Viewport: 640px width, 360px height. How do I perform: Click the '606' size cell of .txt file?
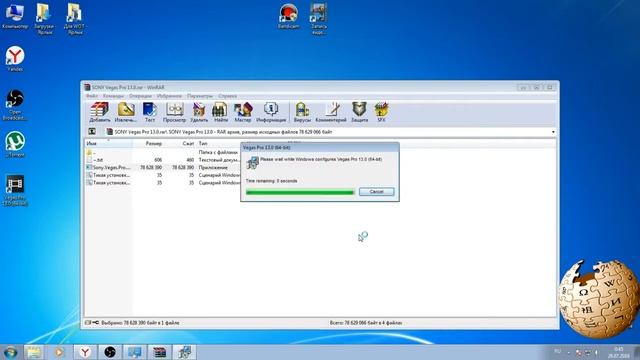pos(158,160)
